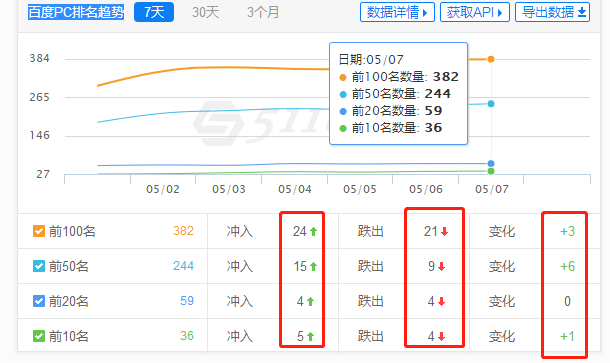Click the +3 change value
The height and width of the screenshot is (363, 610).
(x=567, y=231)
